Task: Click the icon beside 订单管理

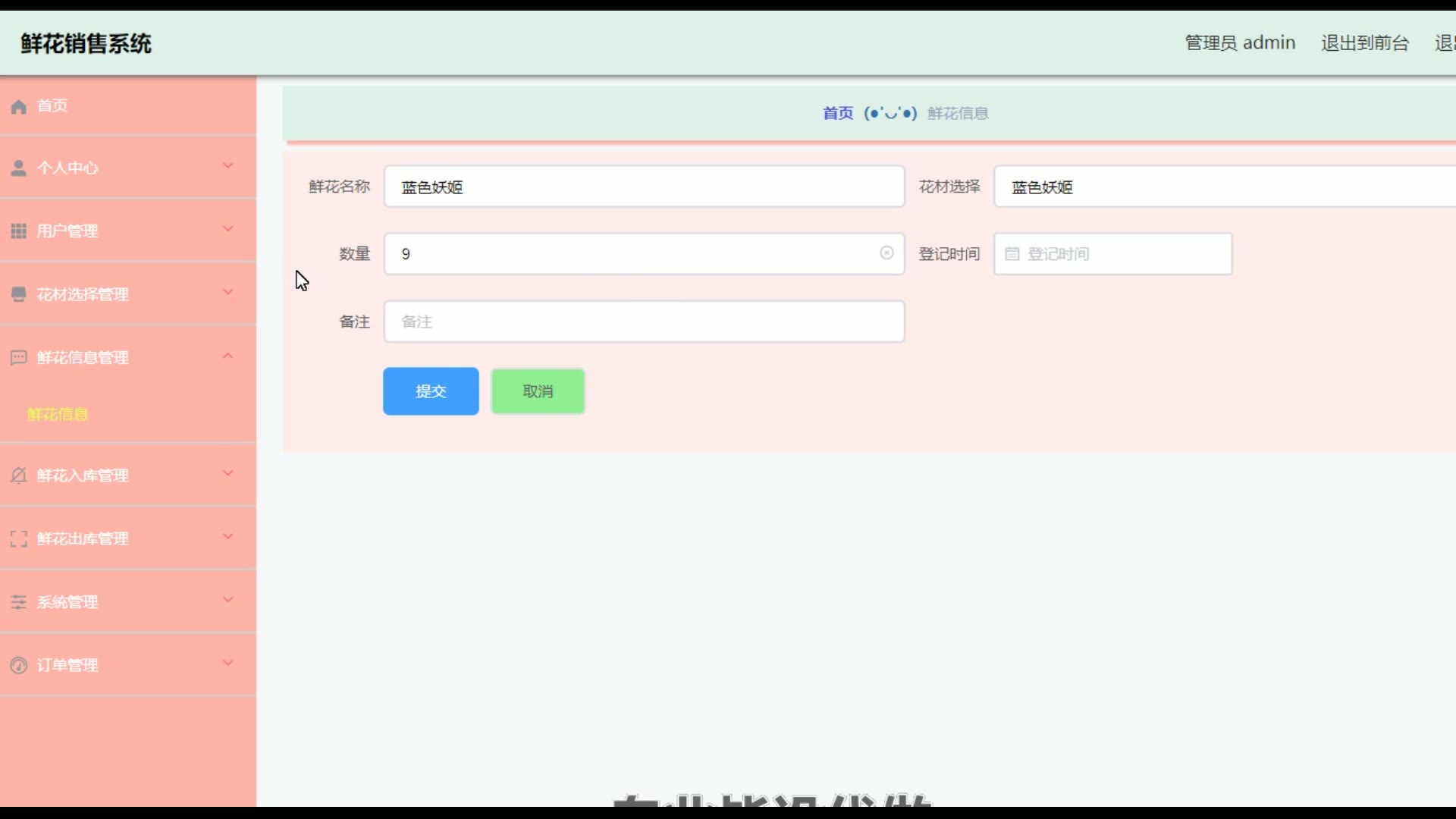Action: click(x=19, y=666)
